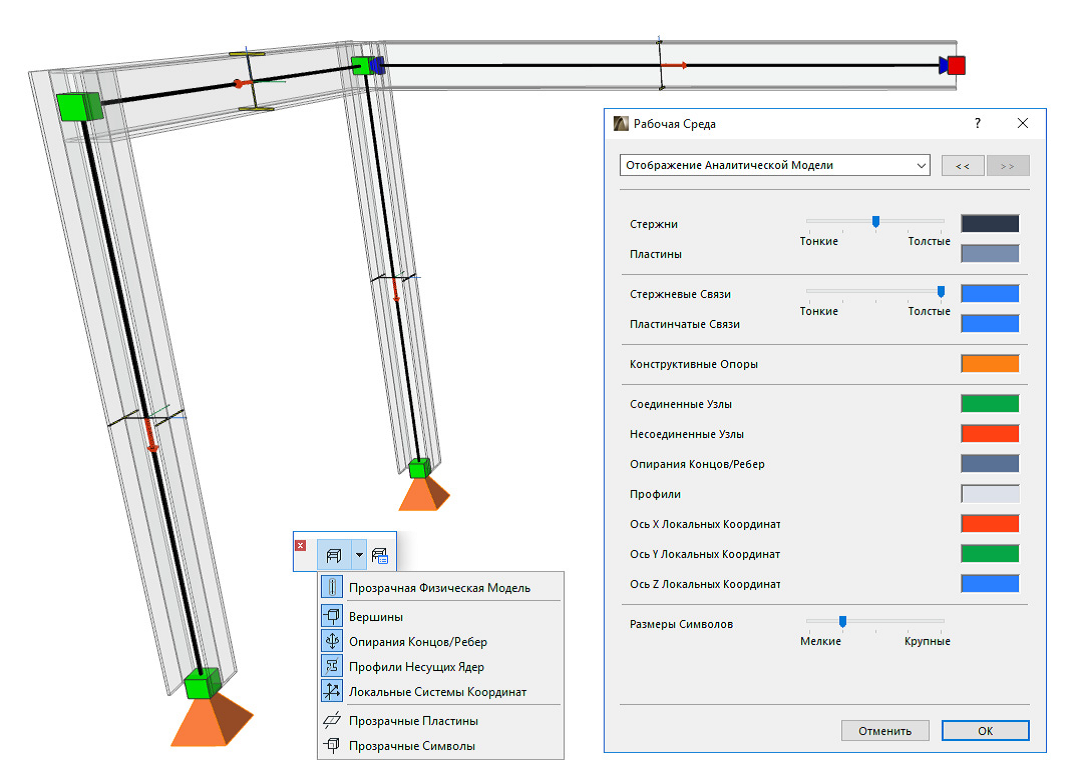The height and width of the screenshot is (782, 1080).
Task: Close the small floating toolbar with red X
Action: [x=301, y=545]
